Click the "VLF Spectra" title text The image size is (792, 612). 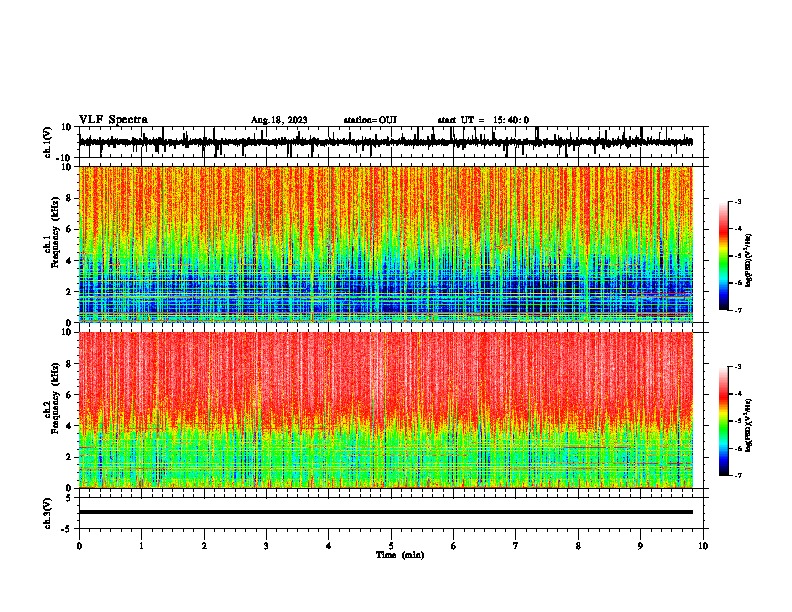point(113,120)
